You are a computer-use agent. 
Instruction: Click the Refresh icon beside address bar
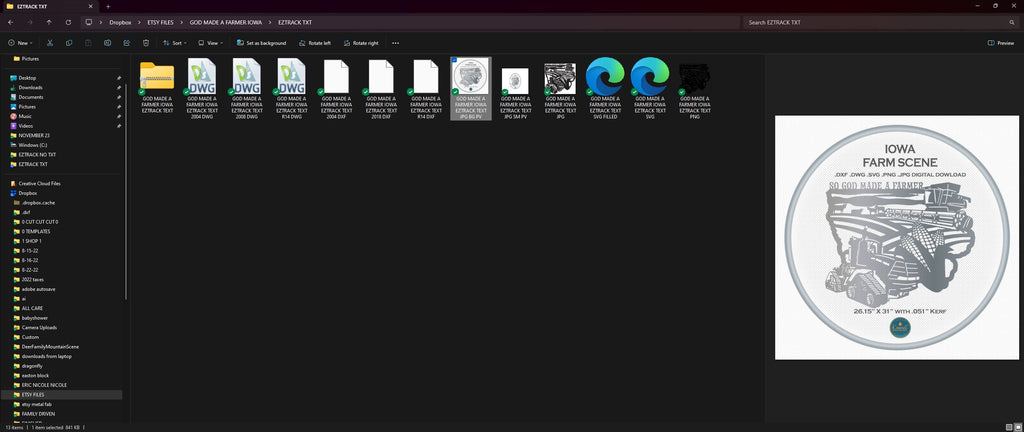(69, 22)
